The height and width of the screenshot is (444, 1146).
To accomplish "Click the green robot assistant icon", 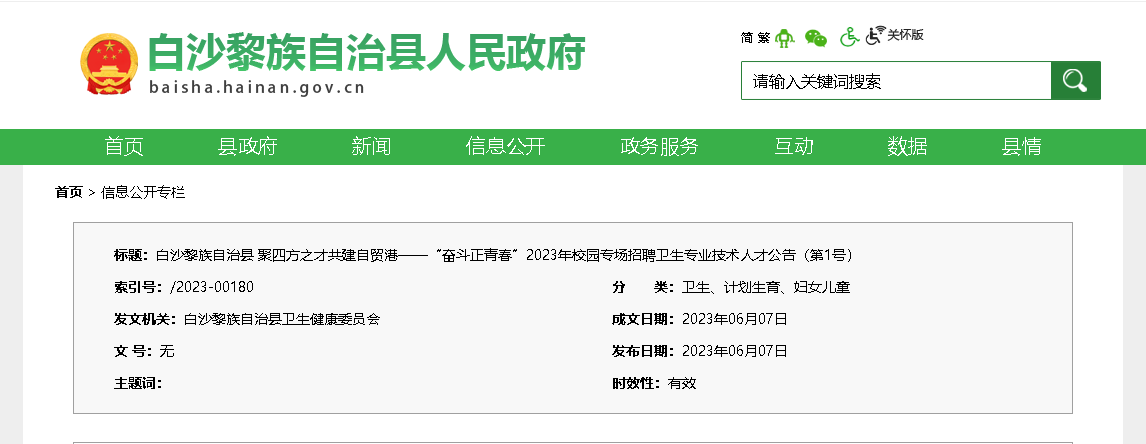I will pyautogui.click(x=784, y=38).
